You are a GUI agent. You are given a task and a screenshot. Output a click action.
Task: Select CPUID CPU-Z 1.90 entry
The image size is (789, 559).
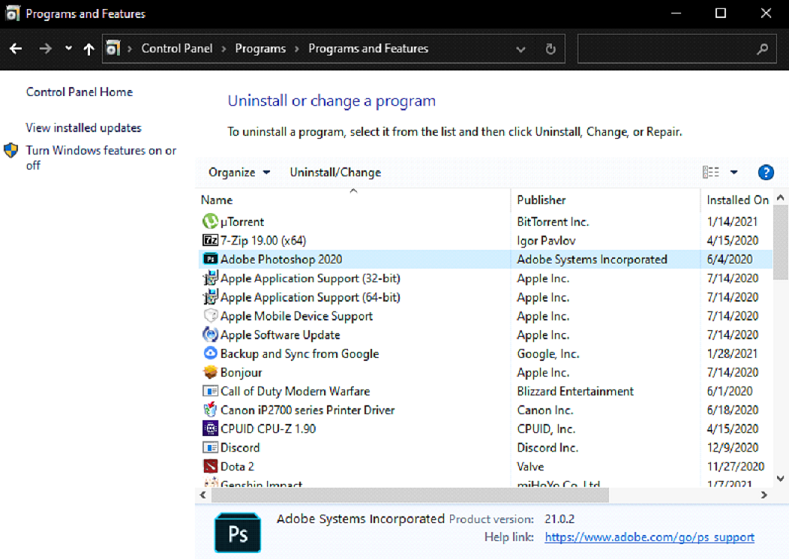pyautogui.click(x=268, y=429)
